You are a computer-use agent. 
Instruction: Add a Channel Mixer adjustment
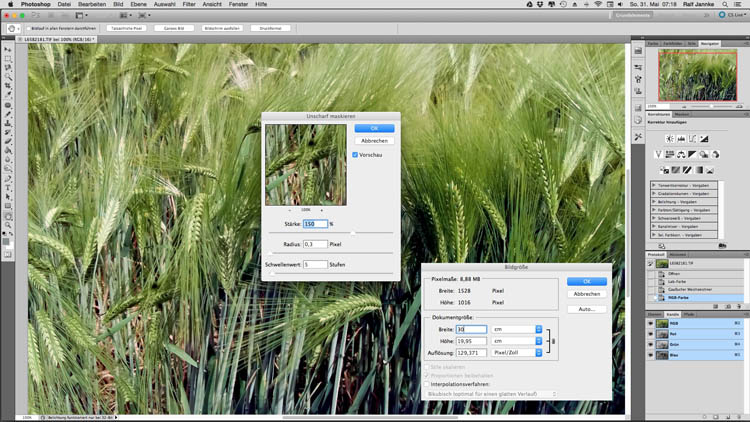716,154
